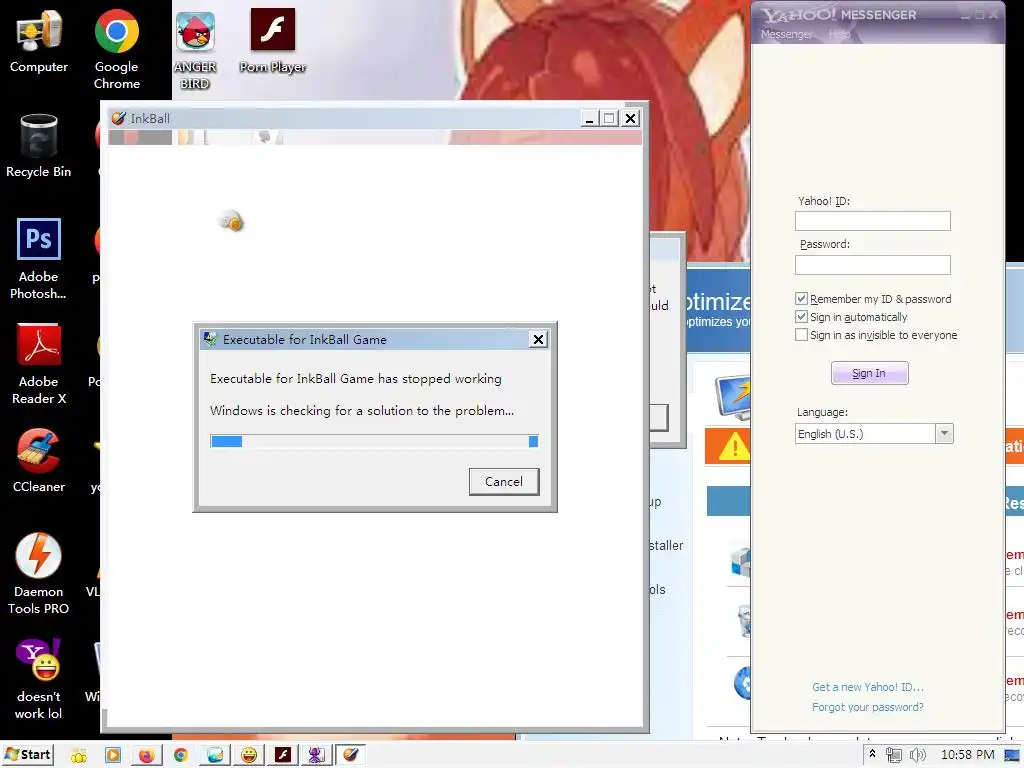Open Chrome from the taskbar

181,756
